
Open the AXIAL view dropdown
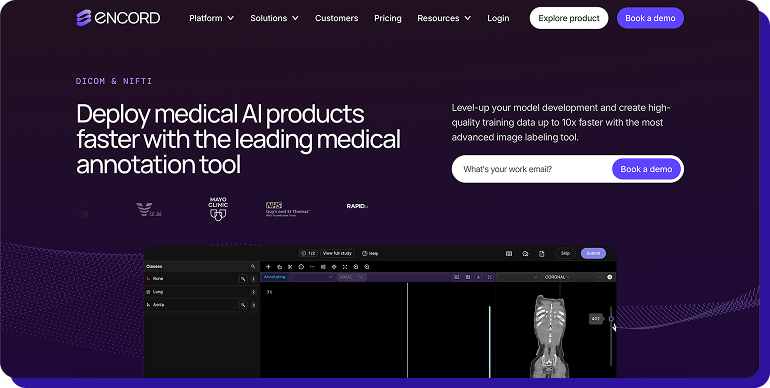(x=352, y=277)
